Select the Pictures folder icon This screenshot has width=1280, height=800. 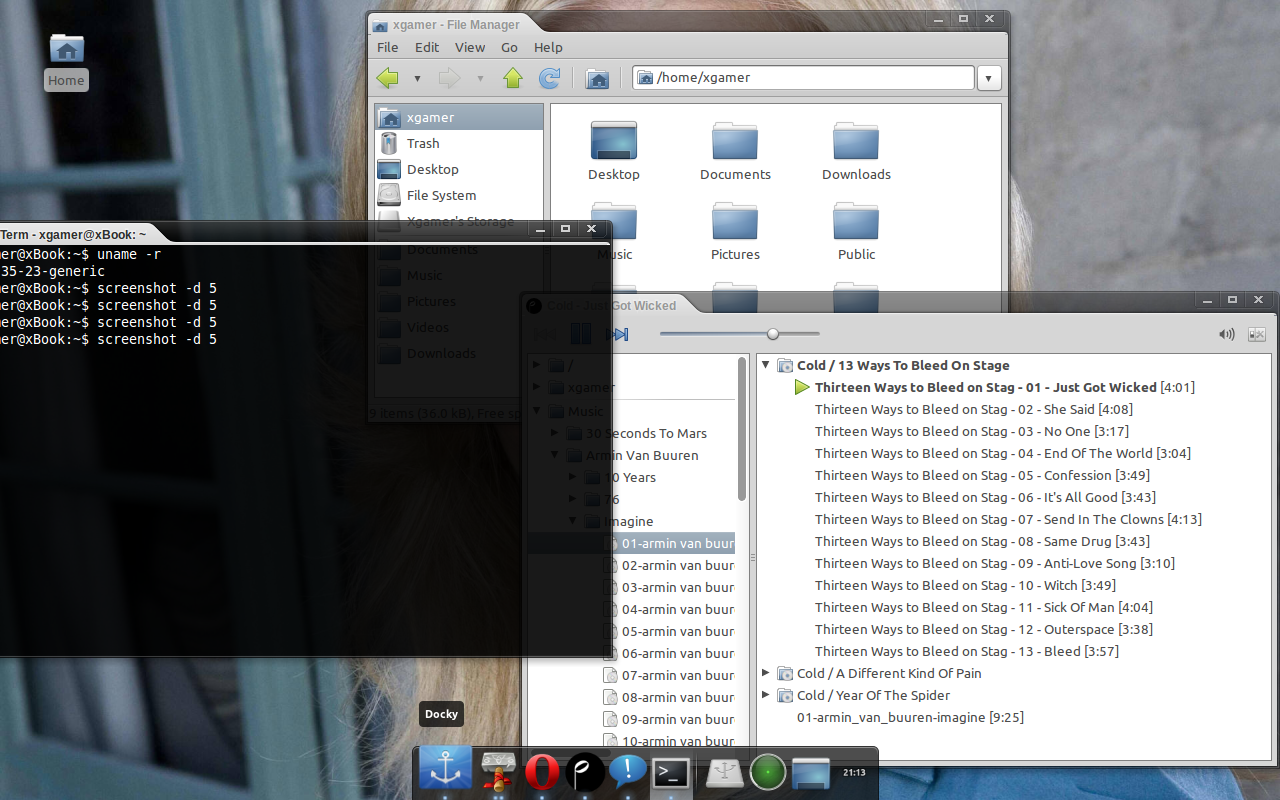click(735, 222)
